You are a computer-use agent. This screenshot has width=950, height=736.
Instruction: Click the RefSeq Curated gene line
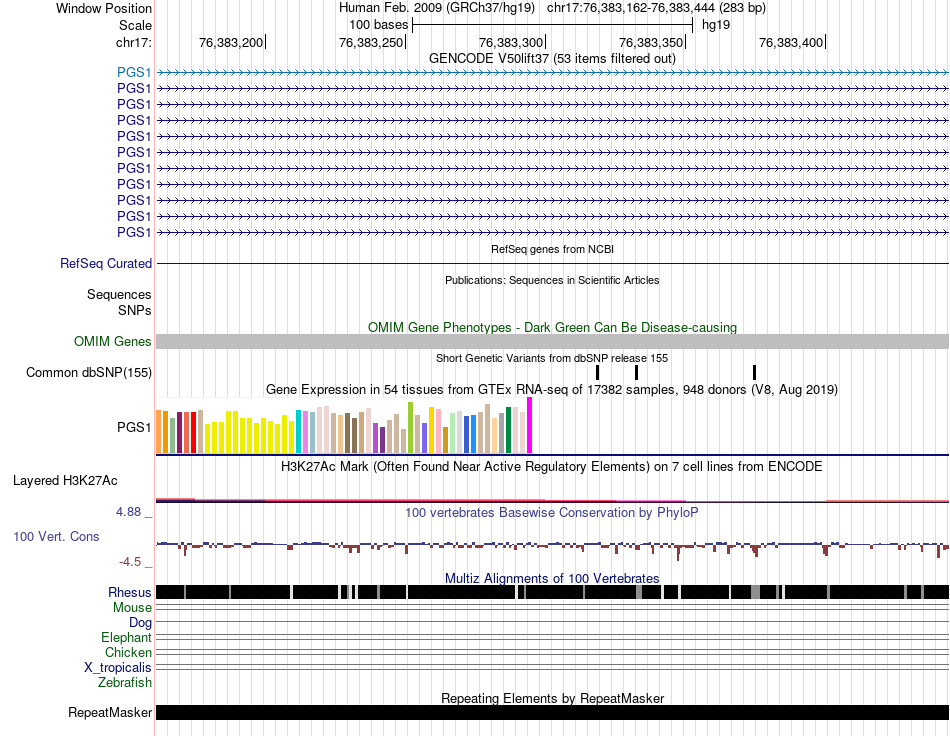point(552,264)
